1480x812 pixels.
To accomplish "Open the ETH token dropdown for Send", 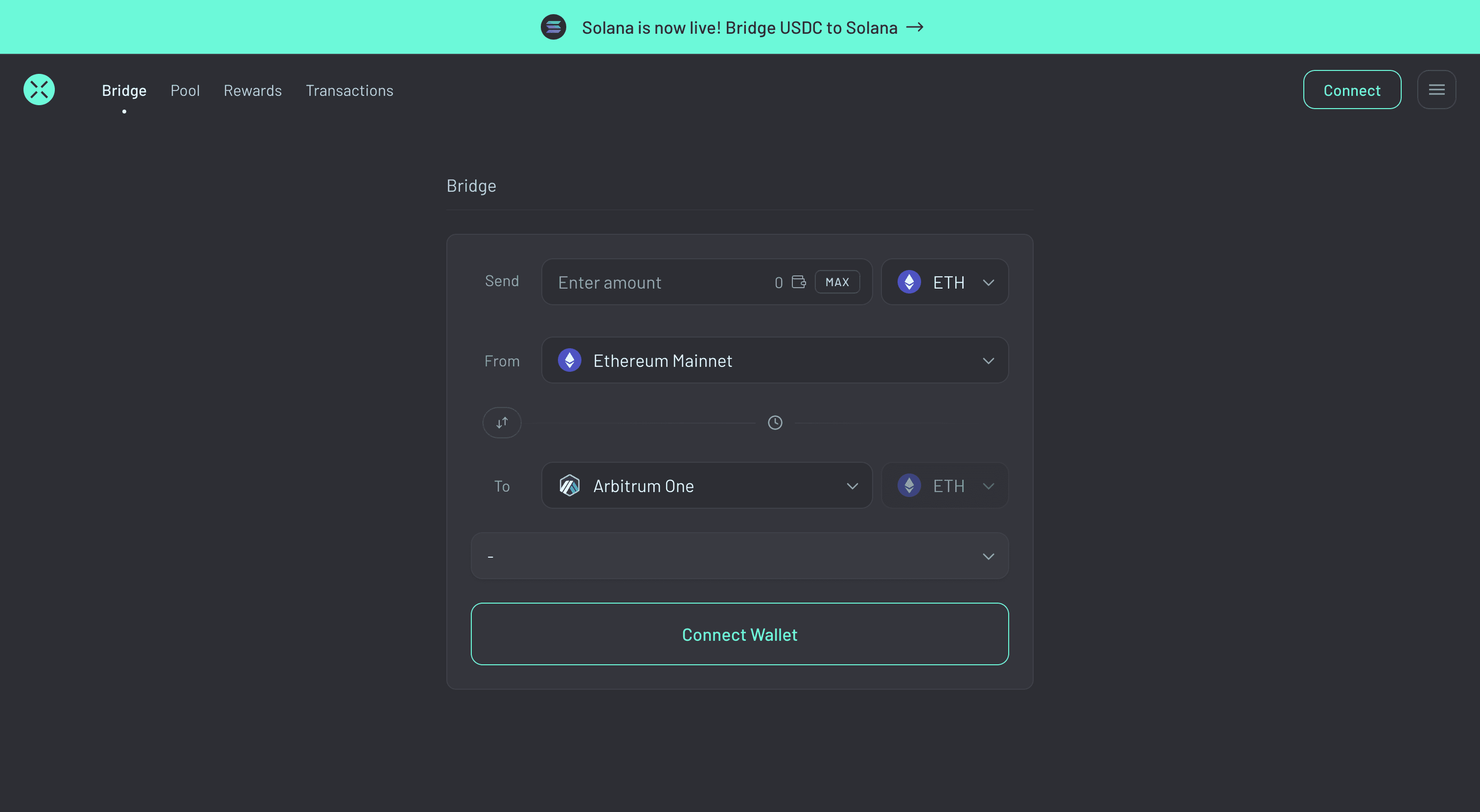I will [944, 282].
